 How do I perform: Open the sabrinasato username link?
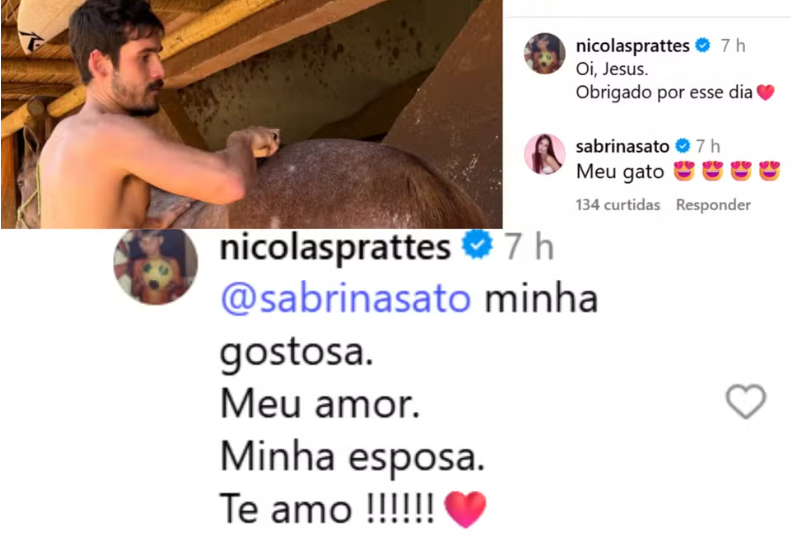click(623, 146)
